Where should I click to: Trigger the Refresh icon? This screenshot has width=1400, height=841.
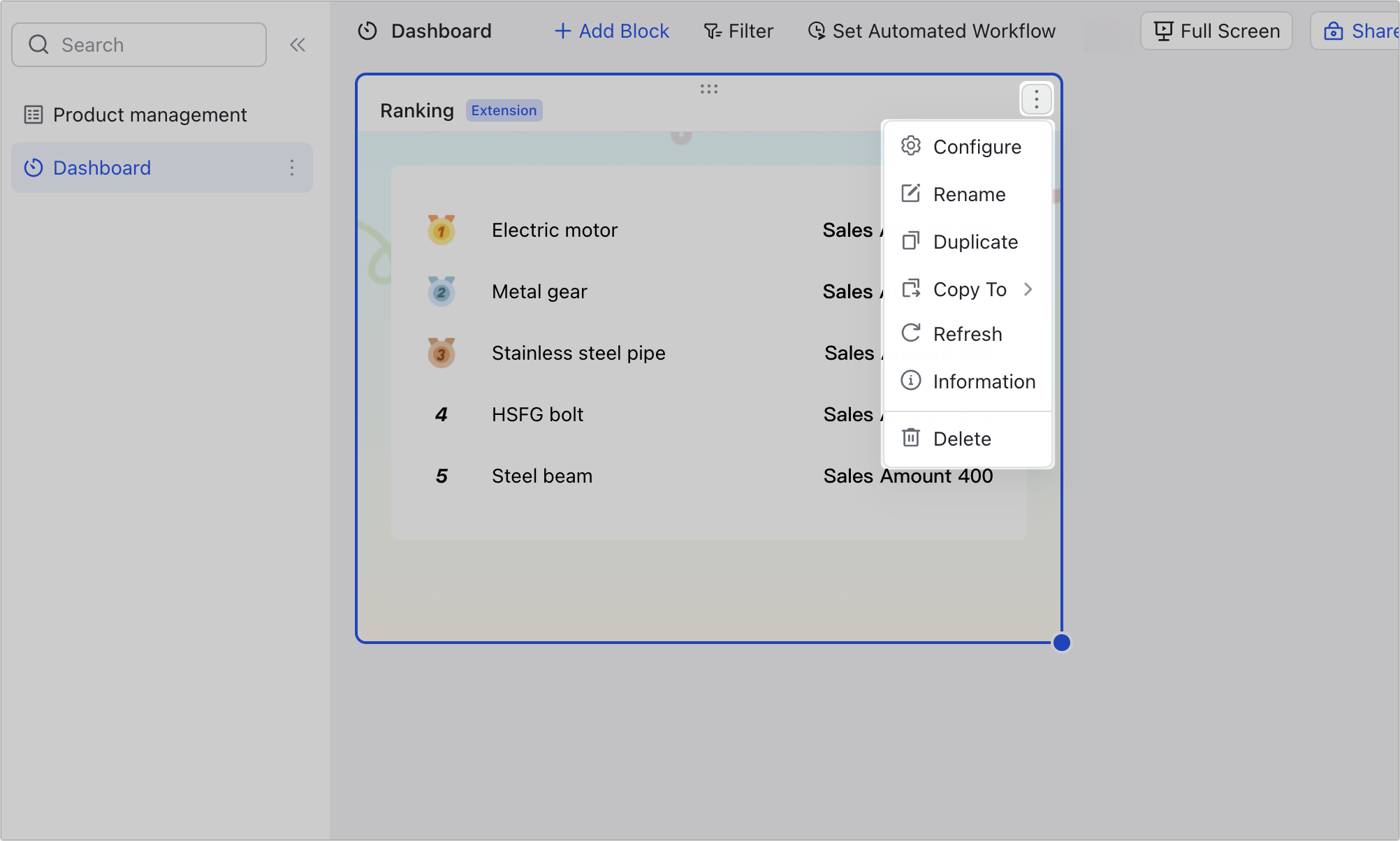911,333
